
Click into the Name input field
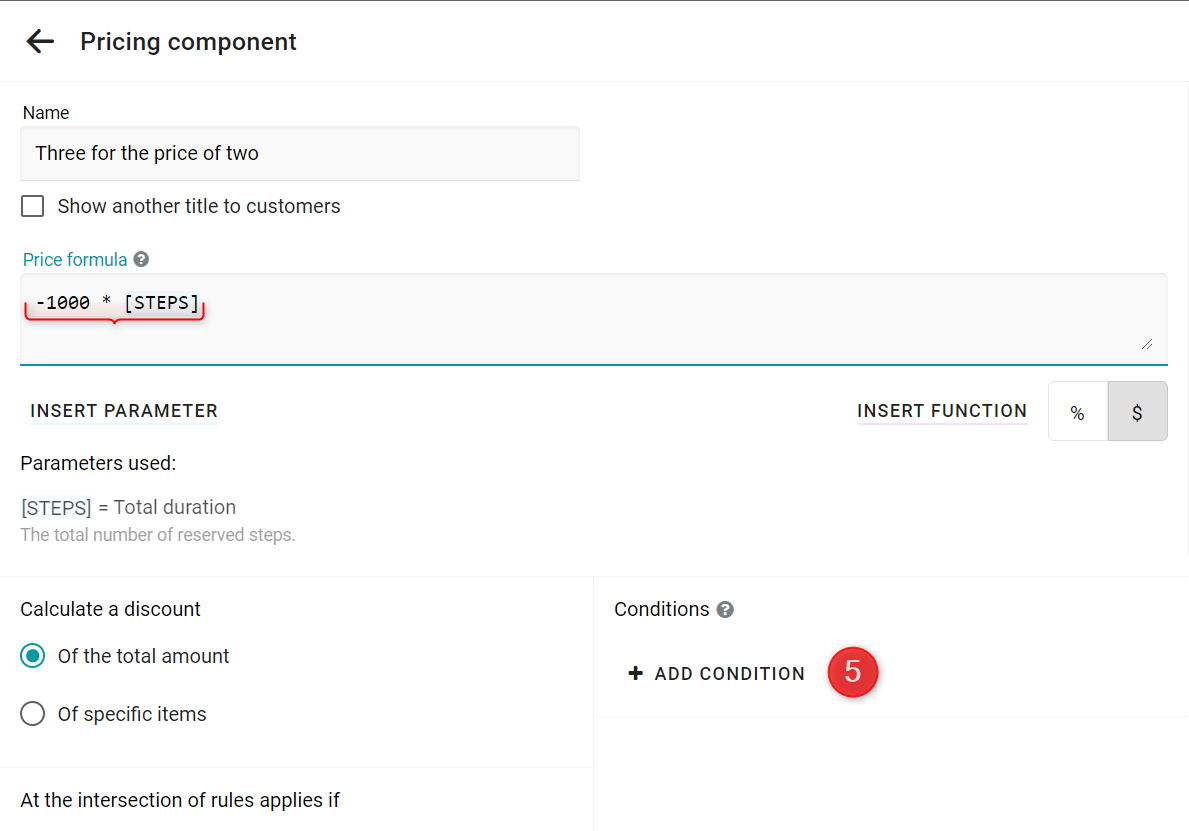tap(300, 153)
